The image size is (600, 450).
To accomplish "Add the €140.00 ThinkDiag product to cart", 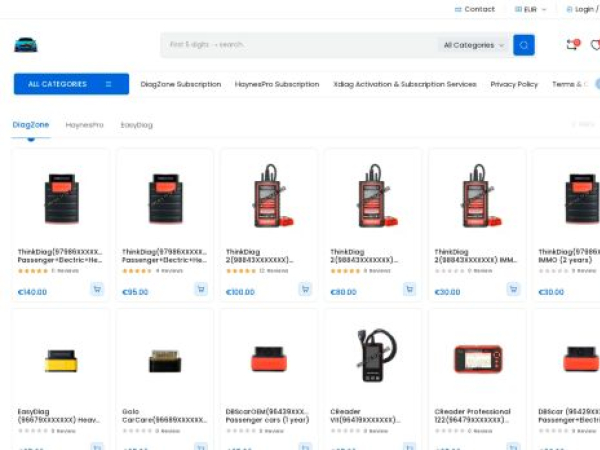I will 97,289.
